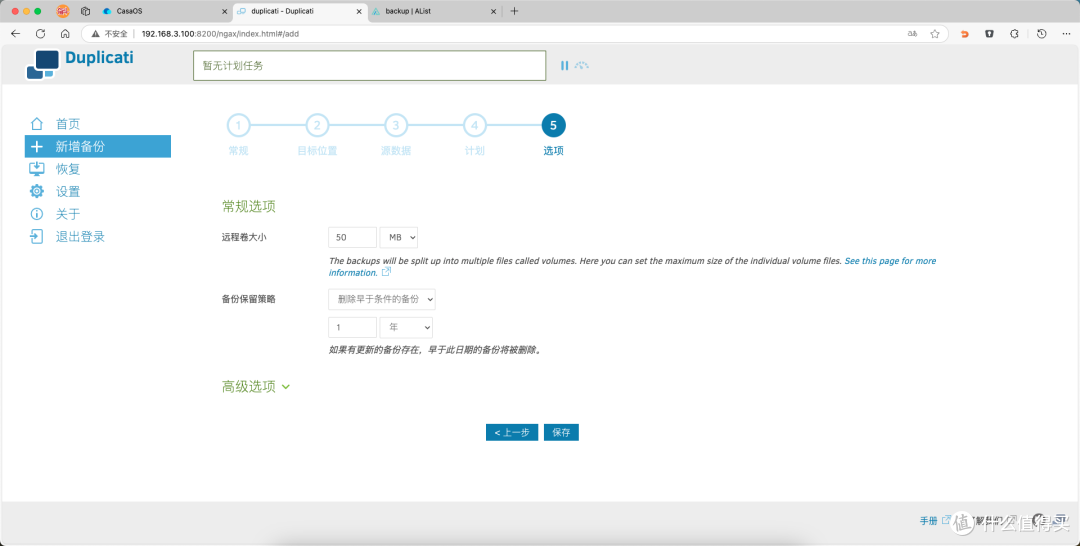Jump to step 4 计划
Screen dimensions: 1080x546
[474, 125]
